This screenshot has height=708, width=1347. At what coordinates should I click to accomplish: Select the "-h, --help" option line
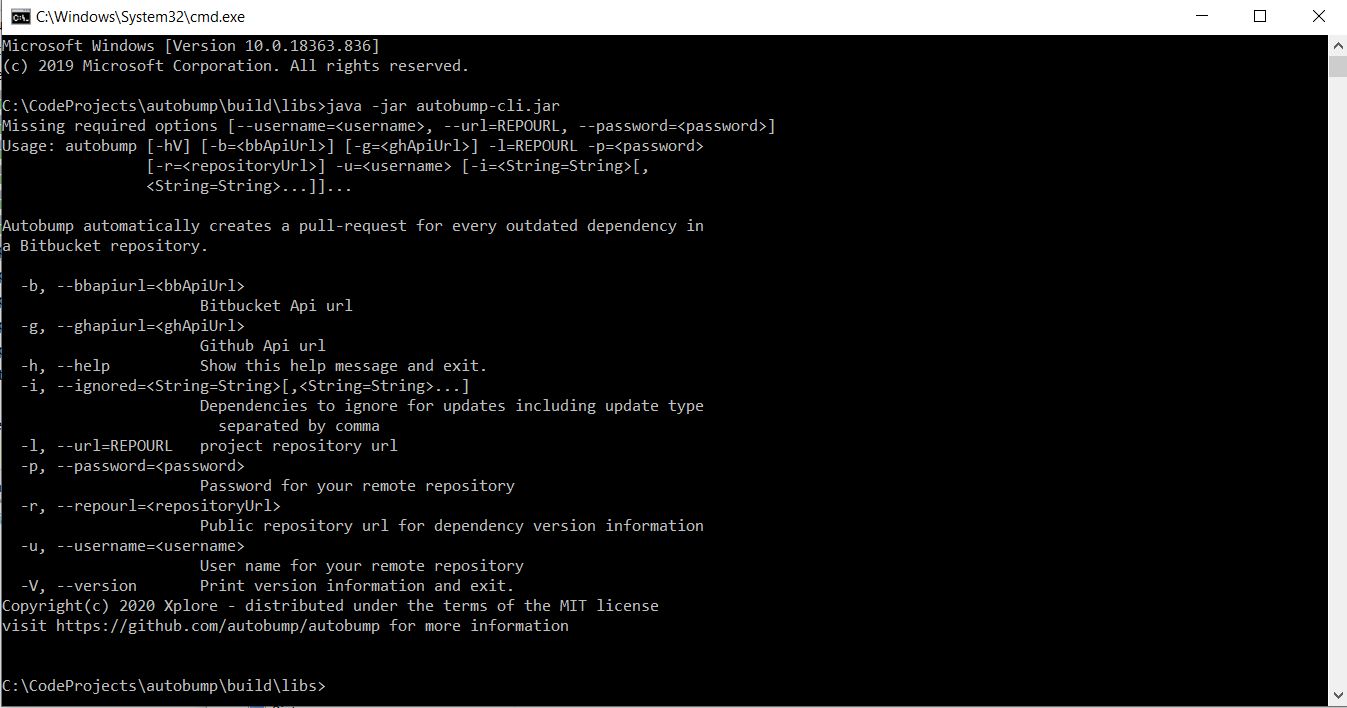click(254, 366)
